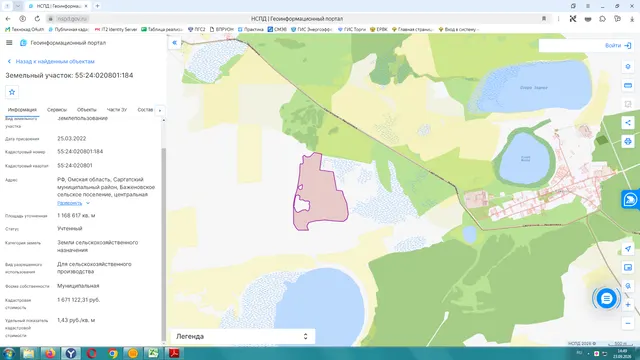This screenshot has width=640, height=360.
Task: Click the nspd.gov.ru address field
Action: 73,19
